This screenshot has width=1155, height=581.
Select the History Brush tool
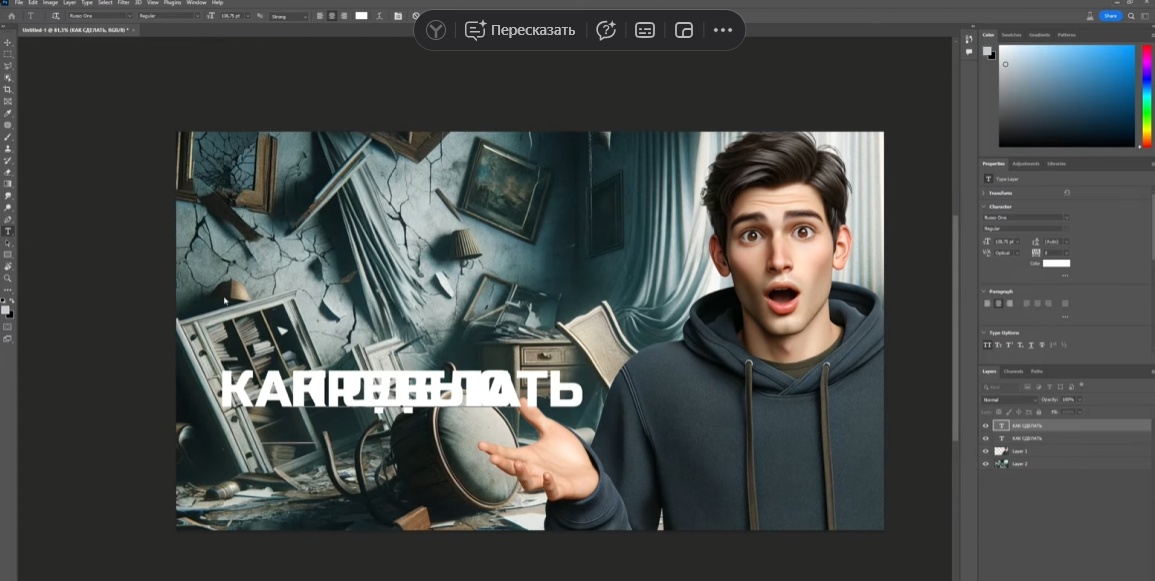[x=7, y=161]
